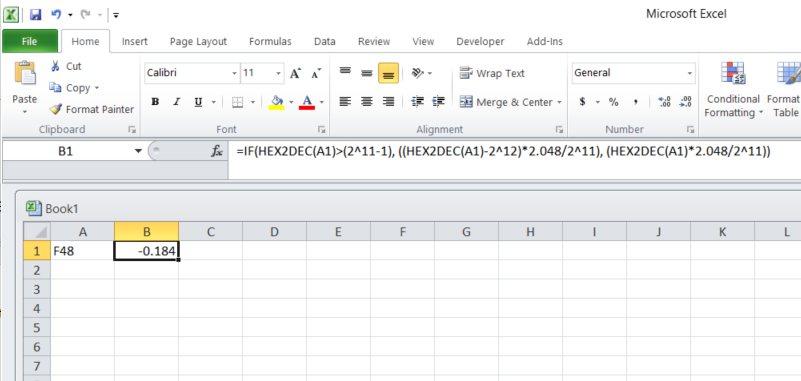Screen dimensions: 801x381
Task: Open the Customize Quick Access Toolbar arrow
Action: coord(116,15)
